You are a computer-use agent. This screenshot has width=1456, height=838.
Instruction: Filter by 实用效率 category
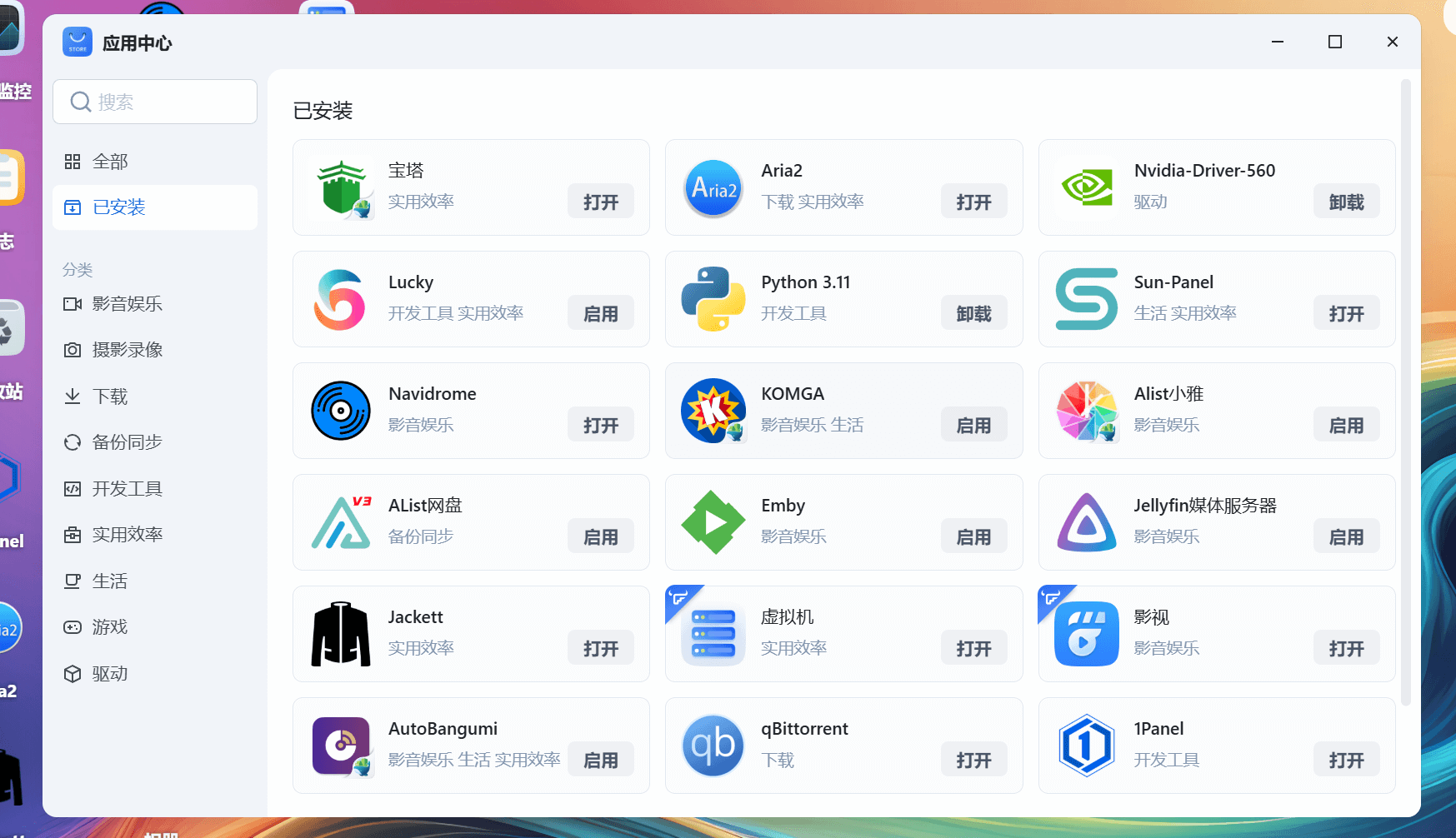tap(155, 535)
